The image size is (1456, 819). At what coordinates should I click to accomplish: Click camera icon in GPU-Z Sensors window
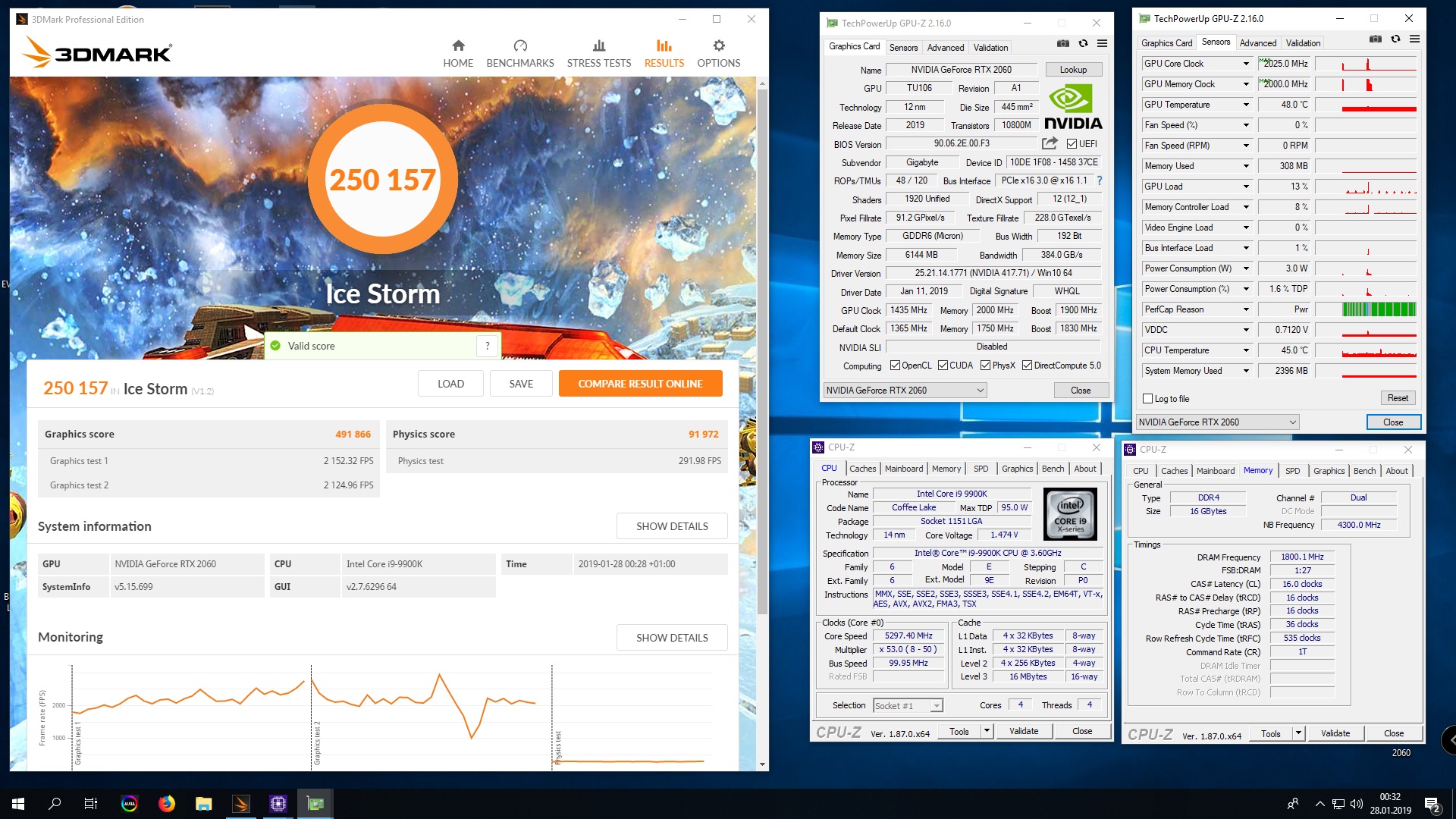[1376, 39]
